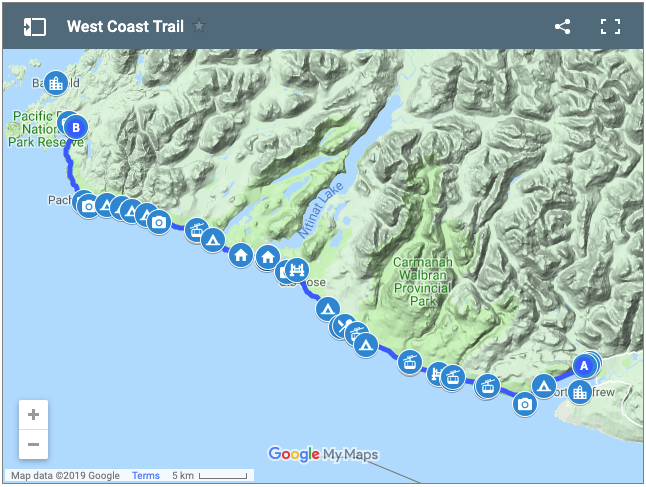Viewport: 646px width, 487px height.
Task: Star the West Coast Trail map
Action: tap(199, 26)
